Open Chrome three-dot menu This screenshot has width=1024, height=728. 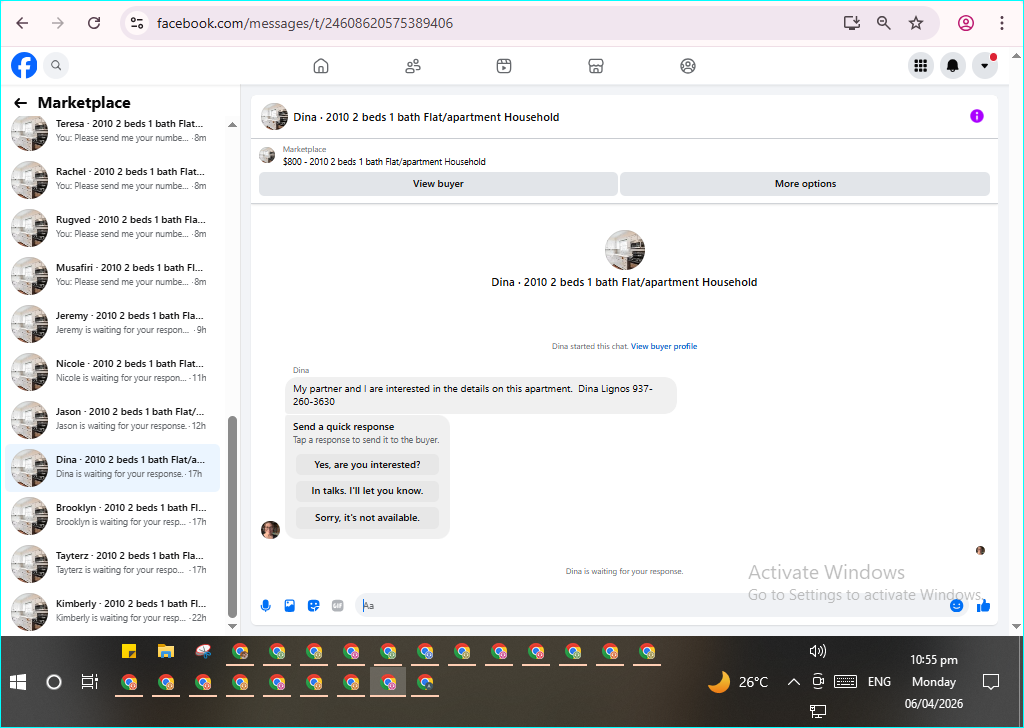(x=1002, y=24)
